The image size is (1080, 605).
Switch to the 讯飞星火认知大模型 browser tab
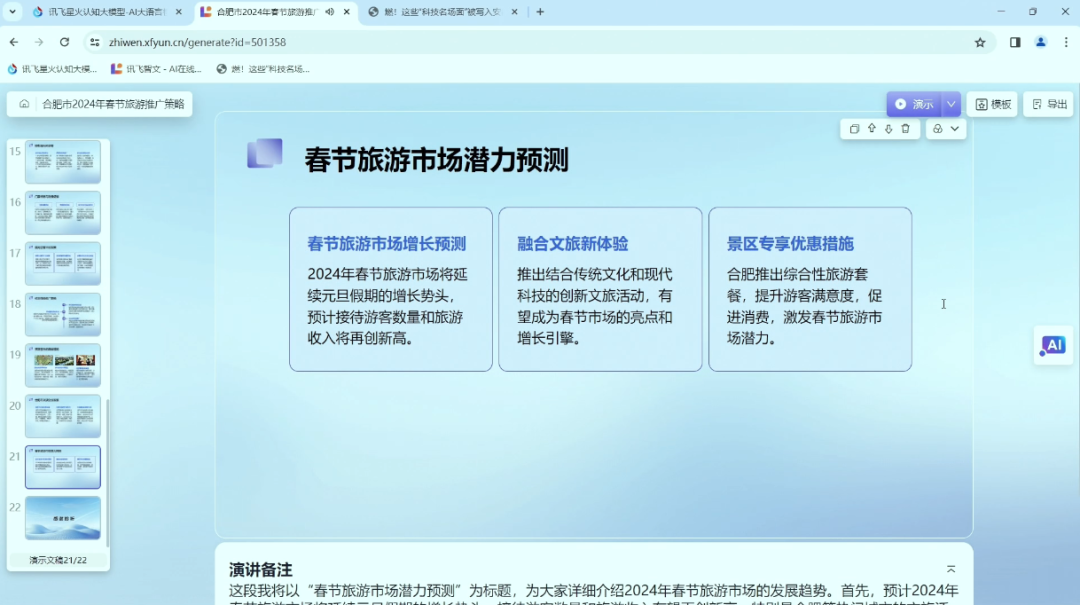coord(100,12)
